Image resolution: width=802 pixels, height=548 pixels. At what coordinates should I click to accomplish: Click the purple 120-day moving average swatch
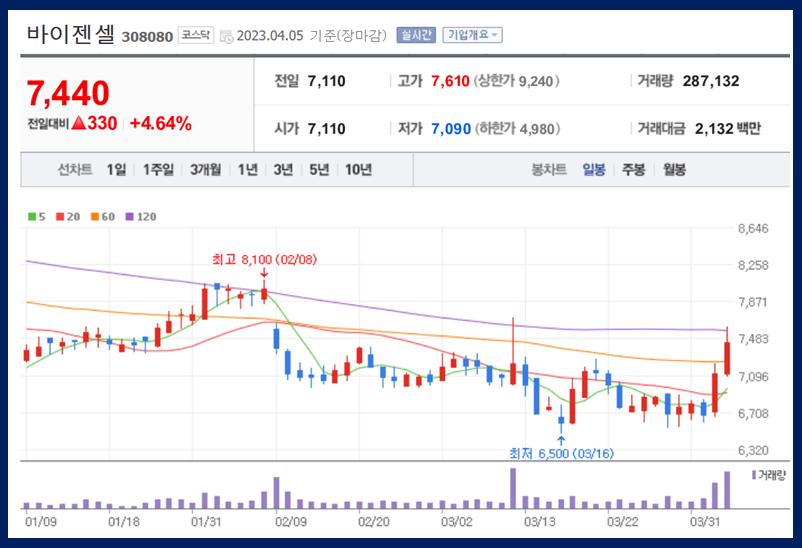pos(129,217)
